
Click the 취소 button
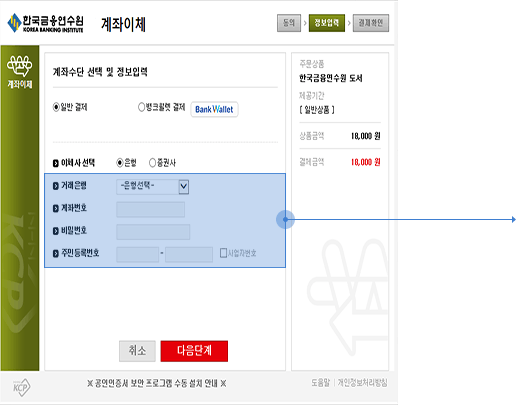coord(137,351)
